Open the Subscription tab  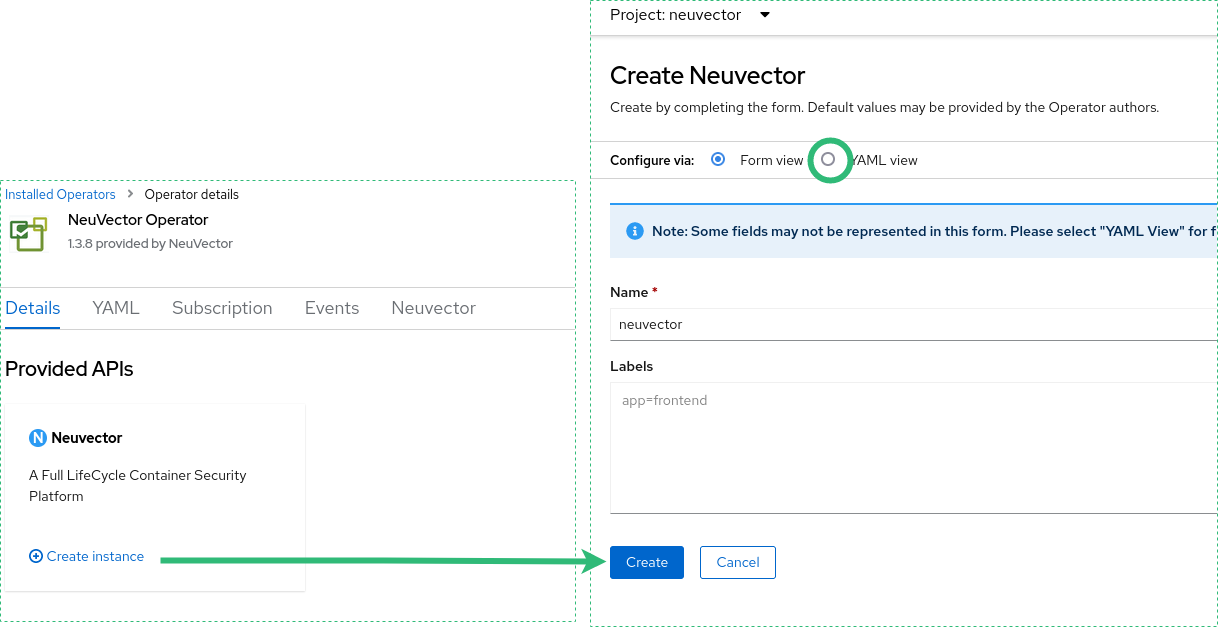pyautogui.click(x=222, y=308)
